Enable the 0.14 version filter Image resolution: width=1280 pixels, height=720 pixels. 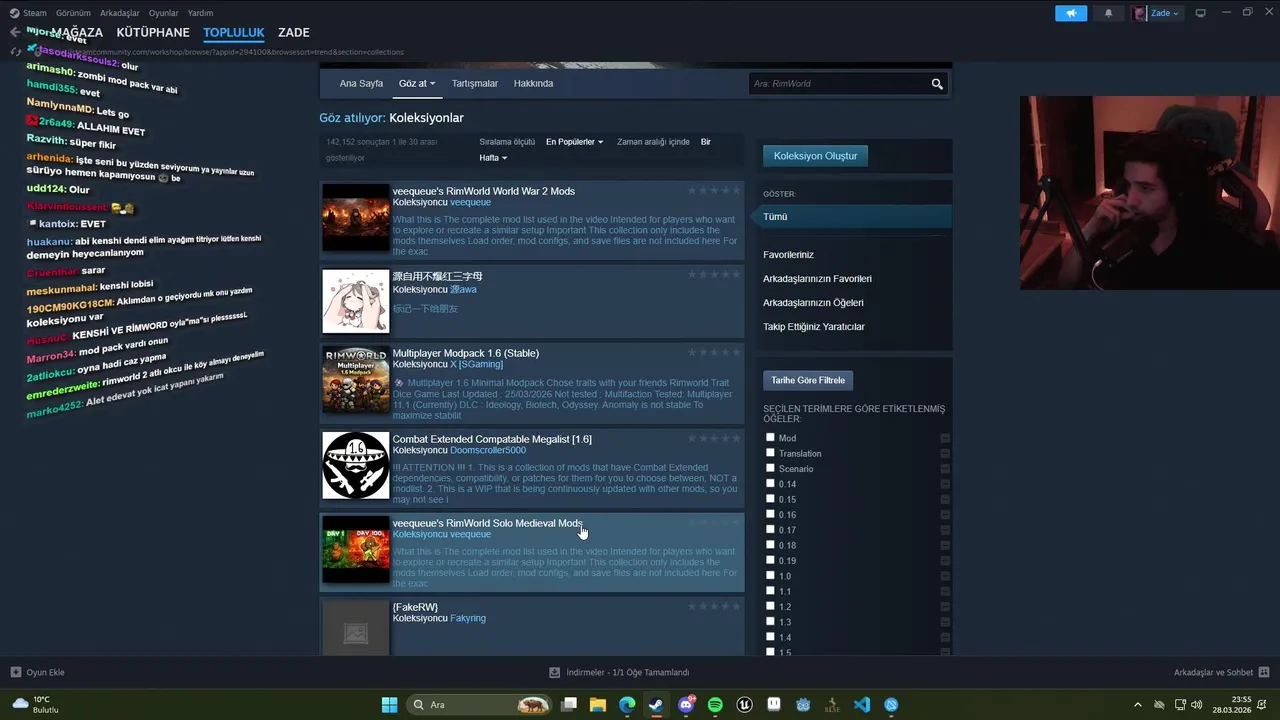(770, 483)
